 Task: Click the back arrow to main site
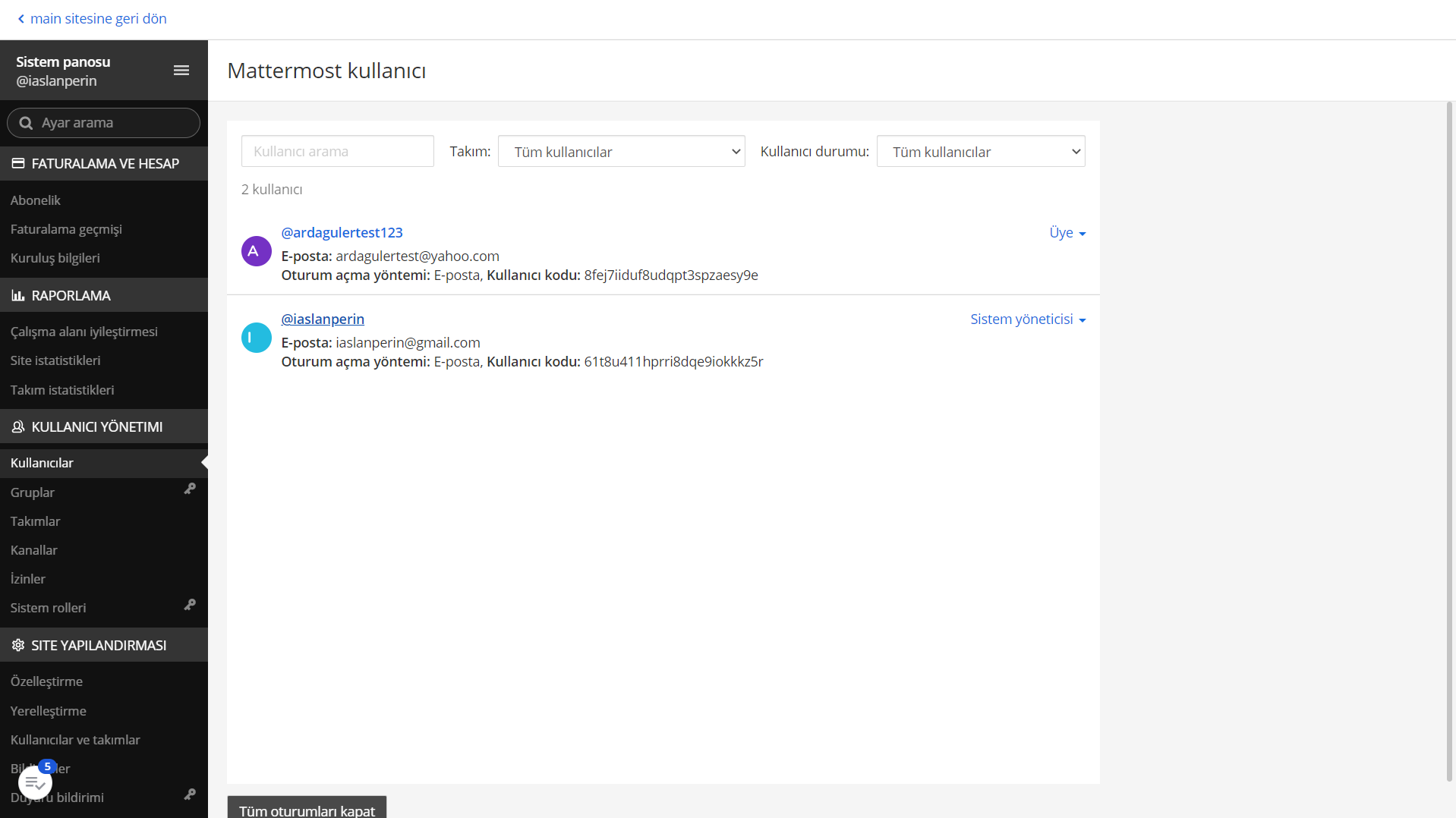pyautogui.click(x=21, y=19)
